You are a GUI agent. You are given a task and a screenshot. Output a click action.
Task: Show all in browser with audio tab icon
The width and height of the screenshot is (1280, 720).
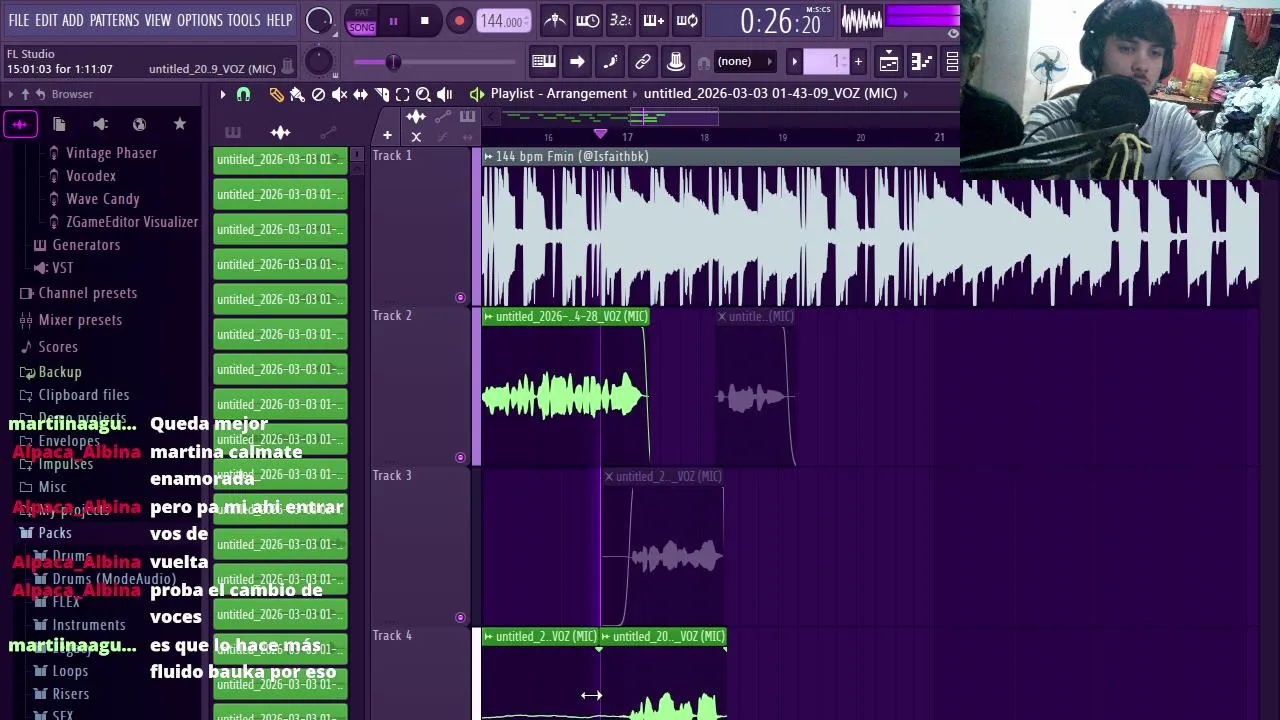20,124
